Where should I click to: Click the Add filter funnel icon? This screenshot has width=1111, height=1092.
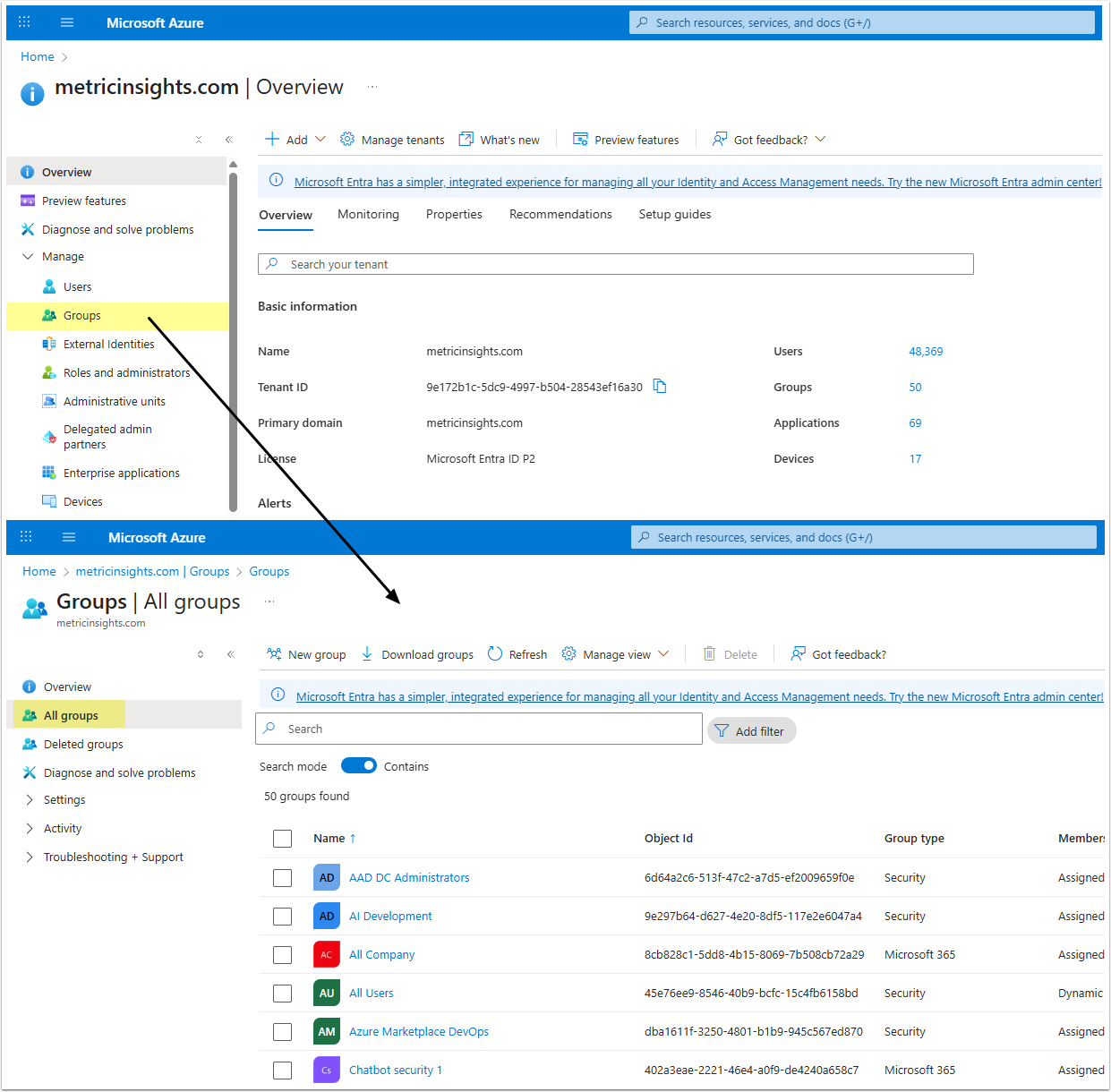pos(722,731)
